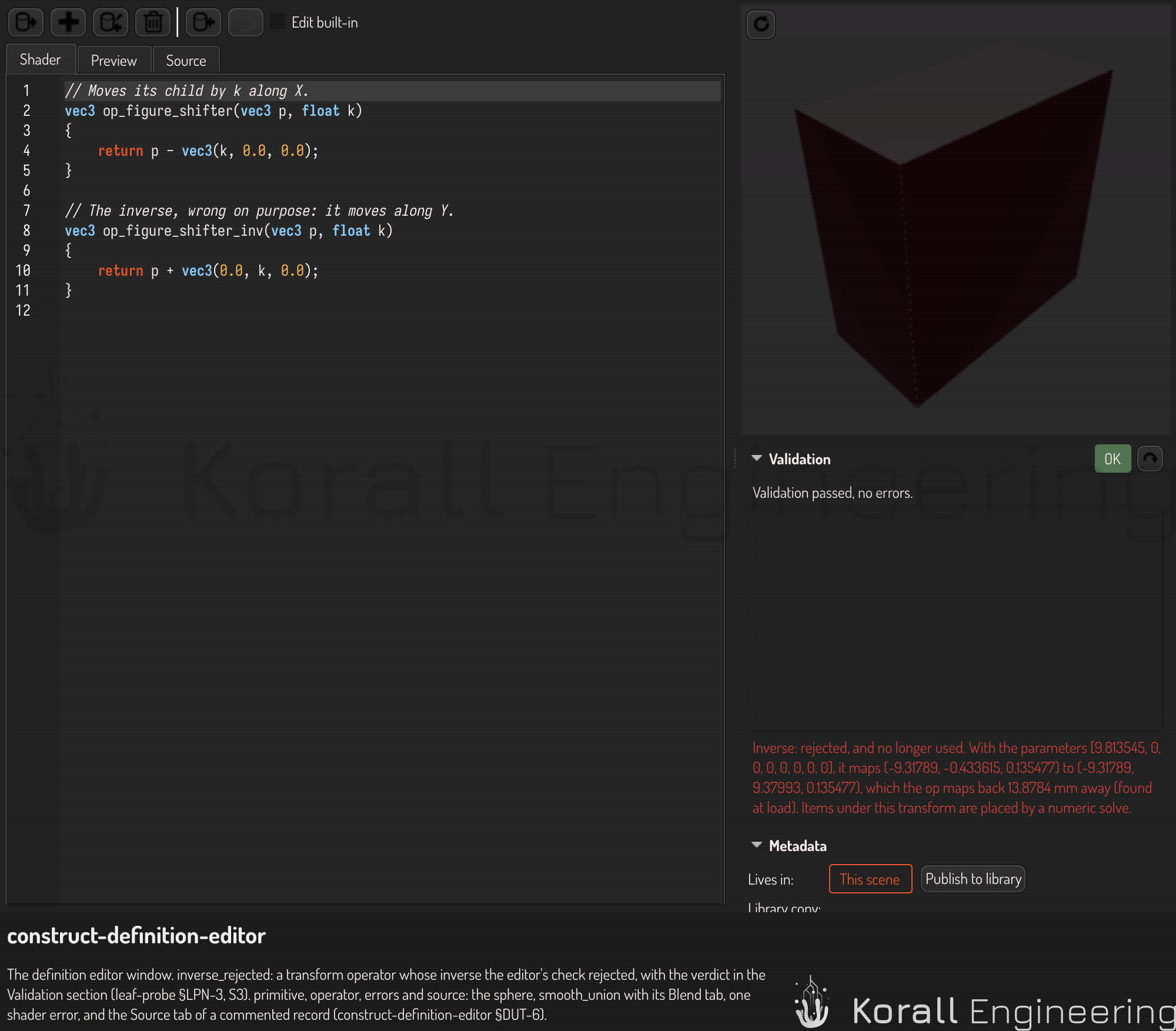Open the Source tab
Screen dimensions: 1176x1031
[186, 61]
